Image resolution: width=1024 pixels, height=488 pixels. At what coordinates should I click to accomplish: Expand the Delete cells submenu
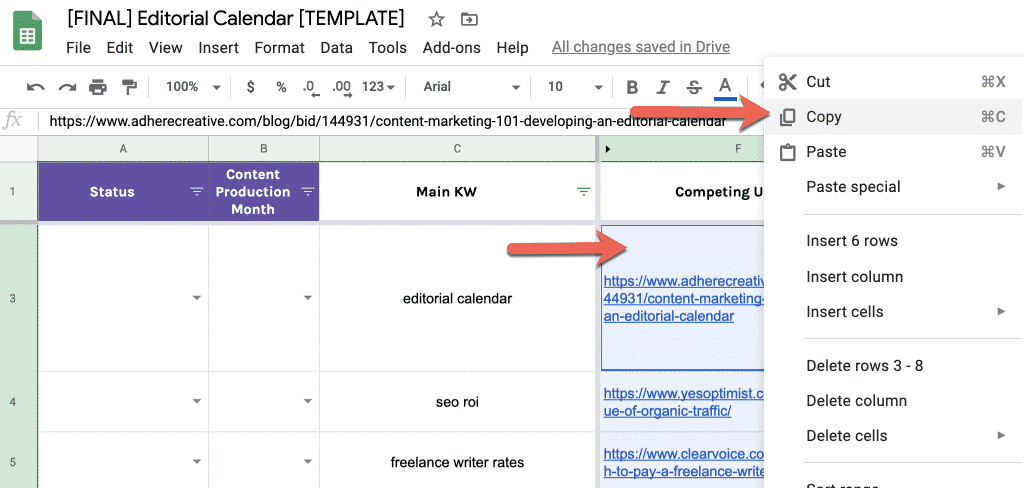point(893,436)
